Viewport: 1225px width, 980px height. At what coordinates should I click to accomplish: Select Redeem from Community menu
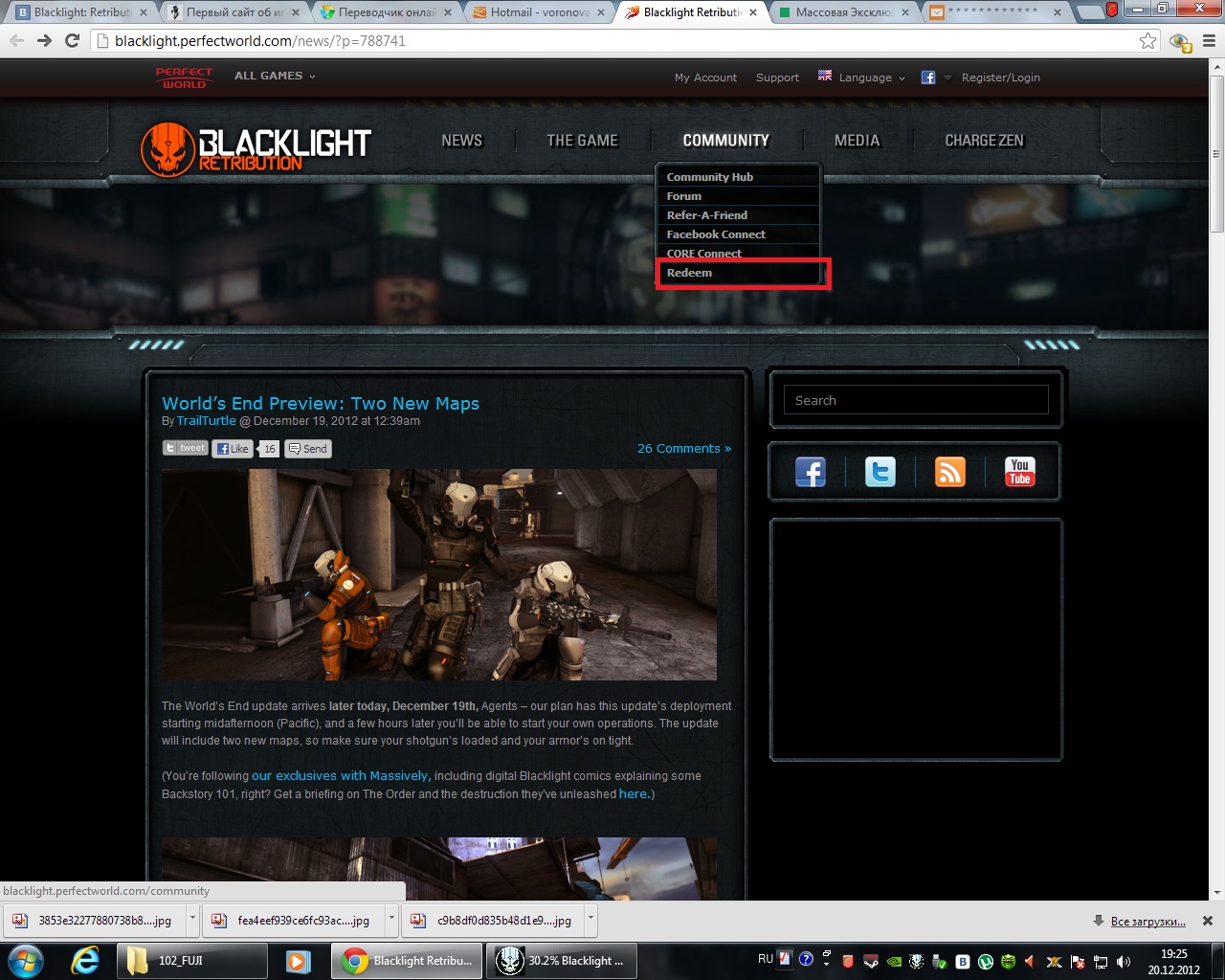[690, 273]
